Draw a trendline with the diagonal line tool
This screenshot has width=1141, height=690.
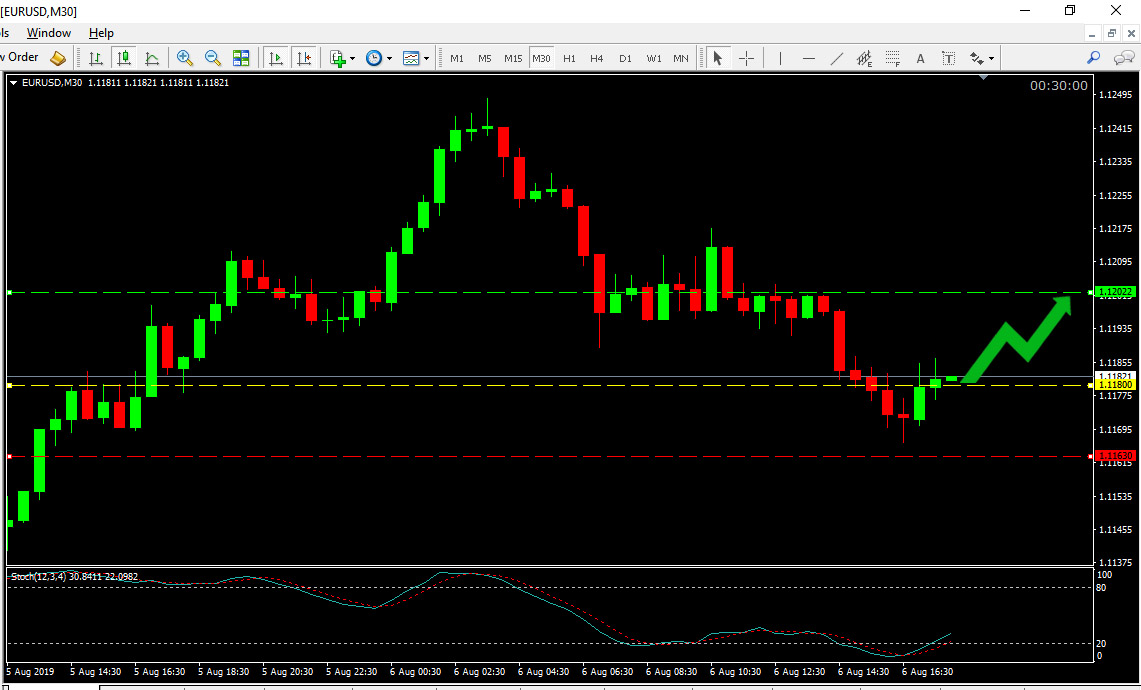pos(837,58)
